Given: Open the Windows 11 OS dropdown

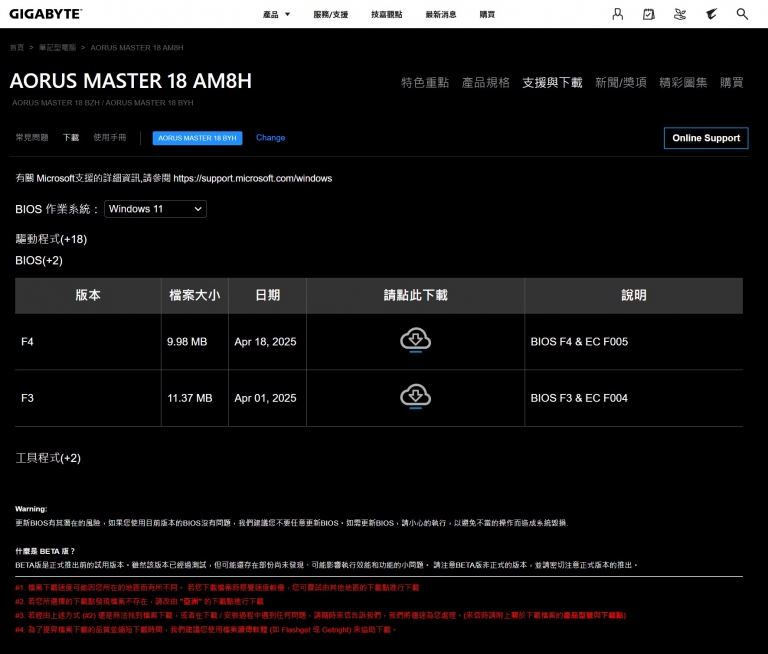Looking at the screenshot, I should [x=155, y=209].
